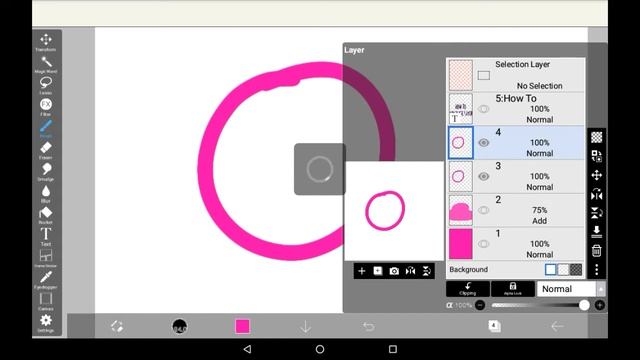This screenshot has height=360, width=640.
Task: Select the Brush tool
Action: (46, 129)
